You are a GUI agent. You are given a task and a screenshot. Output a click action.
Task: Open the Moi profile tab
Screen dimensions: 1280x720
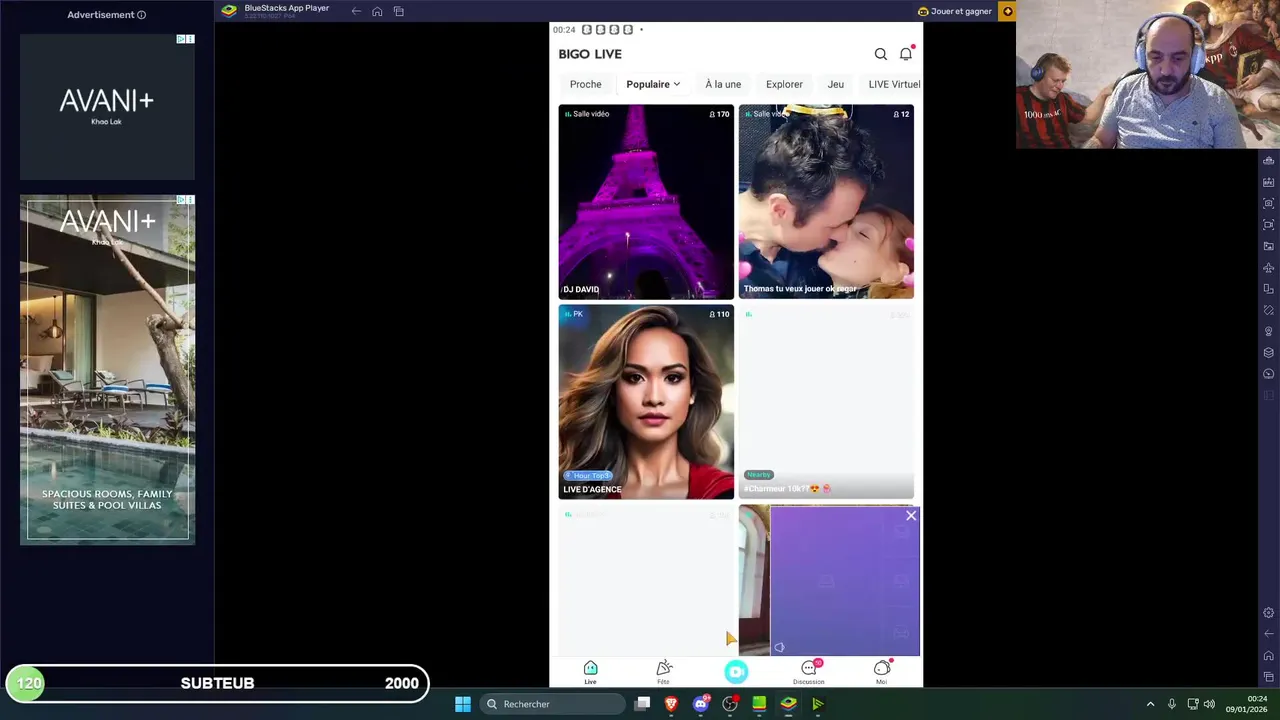point(882,672)
